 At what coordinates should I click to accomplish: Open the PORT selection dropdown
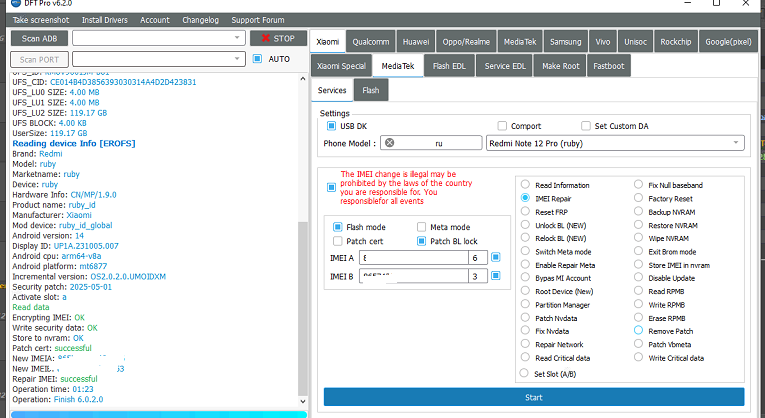pyautogui.click(x=159, y=59)
